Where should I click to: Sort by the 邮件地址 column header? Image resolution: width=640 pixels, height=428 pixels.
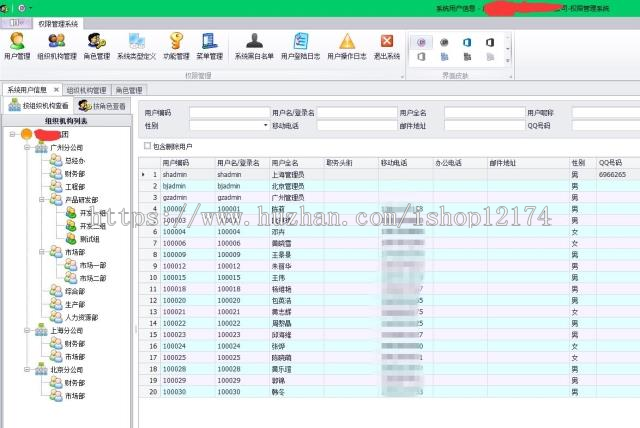tap(528, 162)
